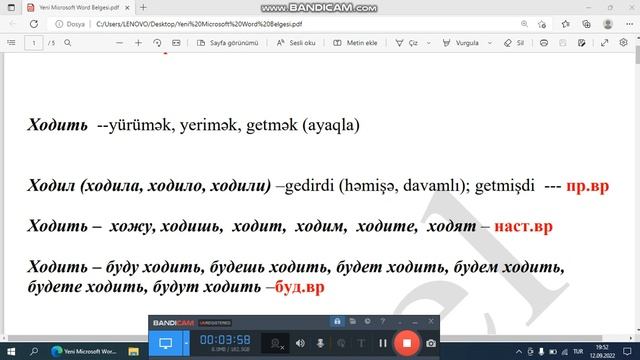Click Dosya site info label
Viewport: 640px width, 360px height.
71,24
